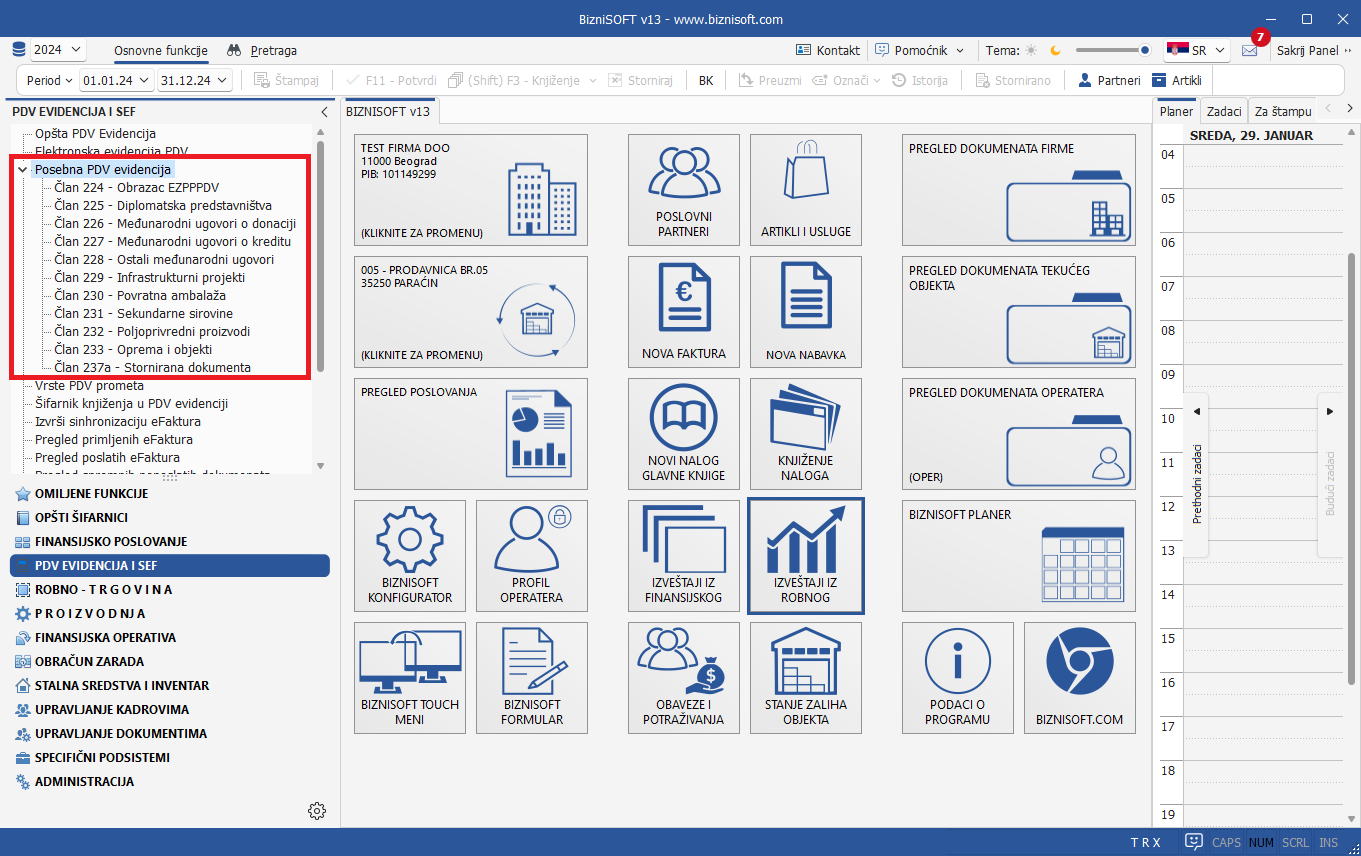The width and height of the screenshot is (1361, 856).
Task: Open Novi Nalog Glavne Knjige tile
Action: pyautogui.click(x=684, y=434)
